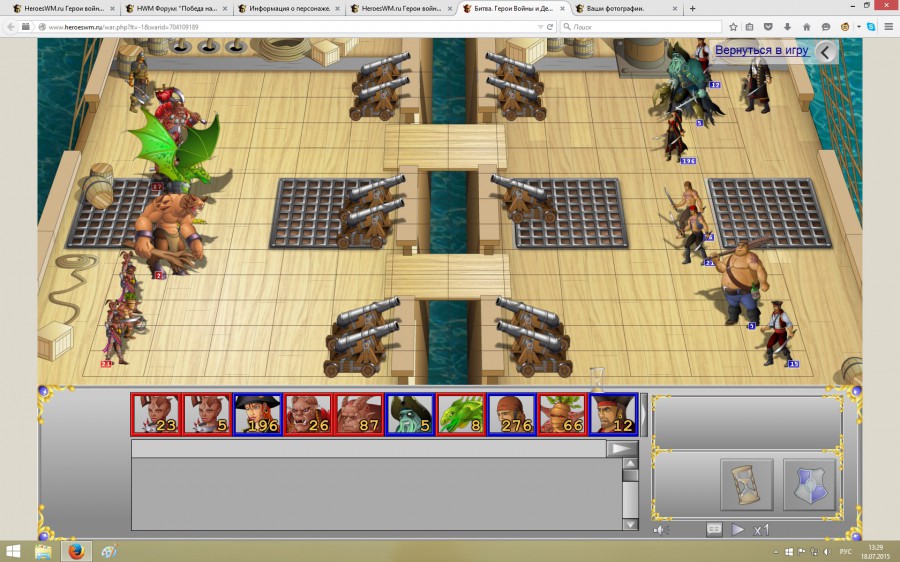Click the 'Вернуться в игру' link
Image resolution: width=900 pixels, height=562 pixels.
[x=761, y=51]
